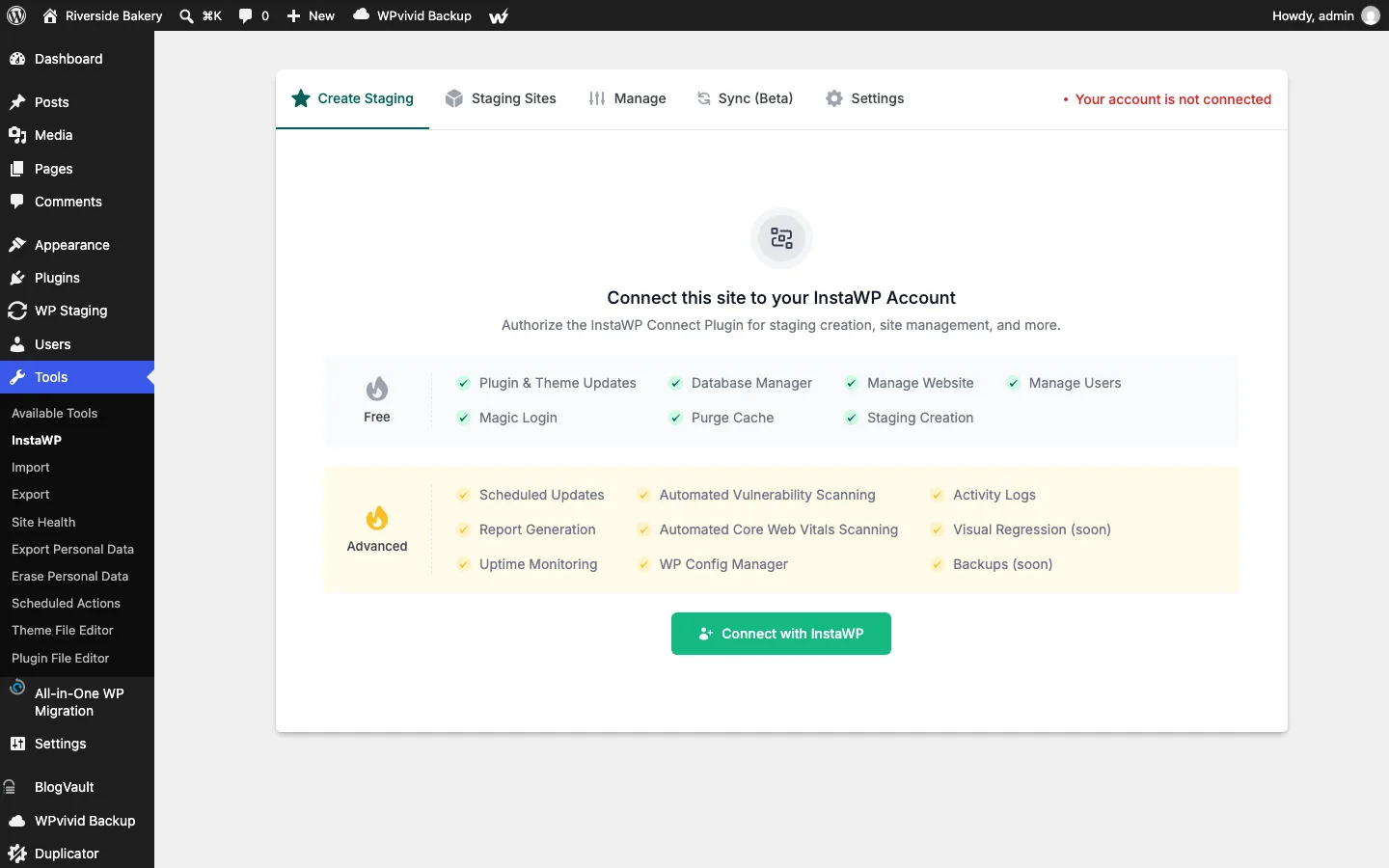Open the New content menu

pyautogui.click(x=311, y=15)
